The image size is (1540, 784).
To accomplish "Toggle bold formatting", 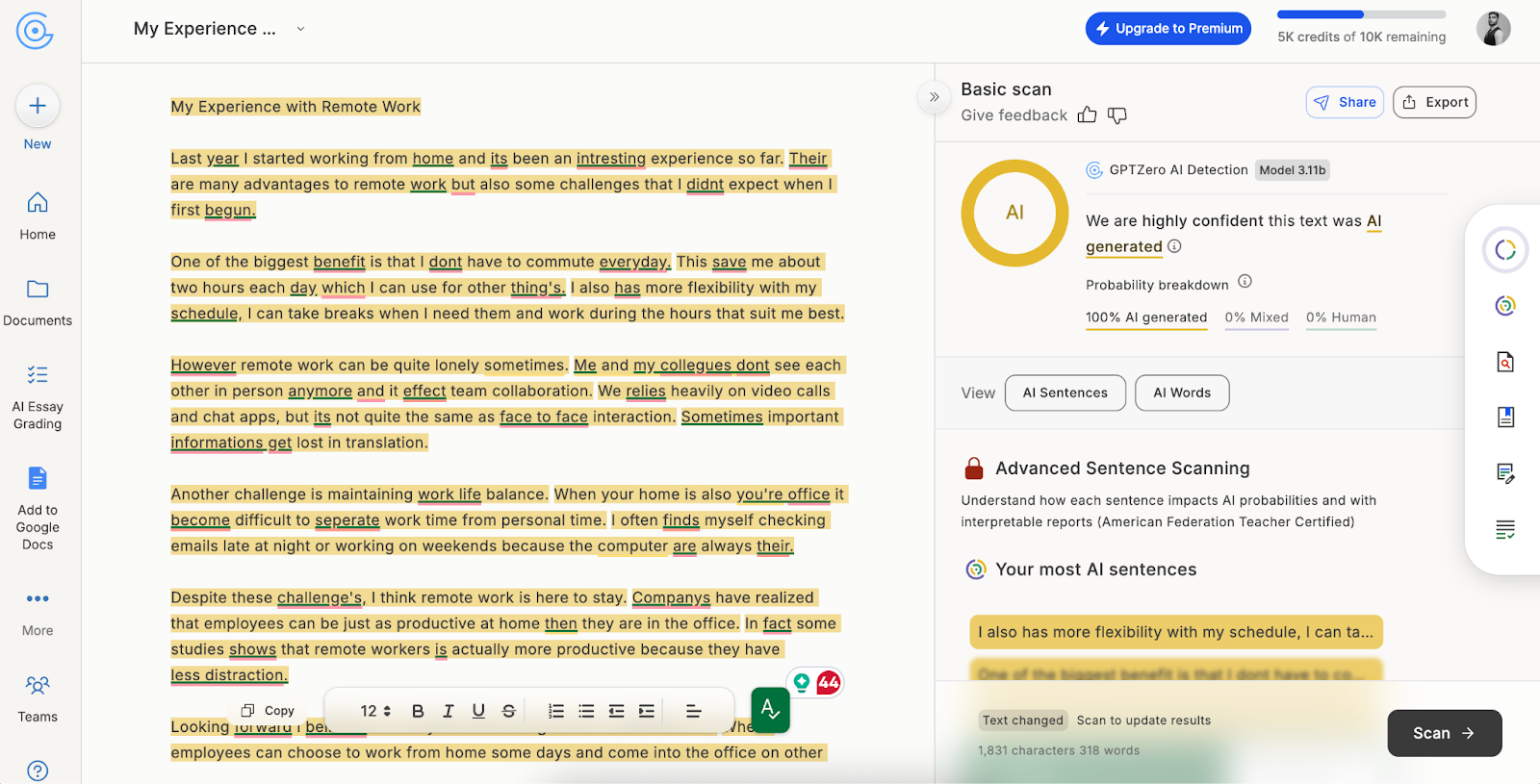I will click(x=418, y=711).
